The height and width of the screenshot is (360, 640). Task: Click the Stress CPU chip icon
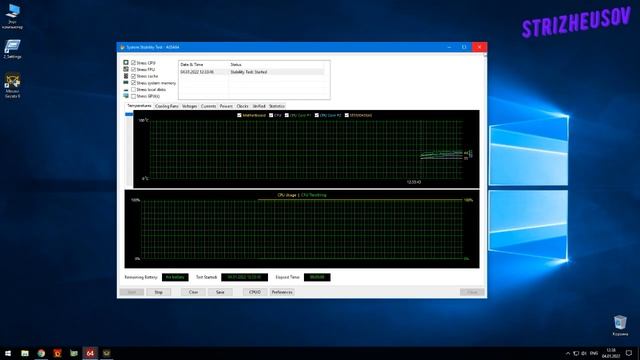pyautogui.click(x=126, y=62)
